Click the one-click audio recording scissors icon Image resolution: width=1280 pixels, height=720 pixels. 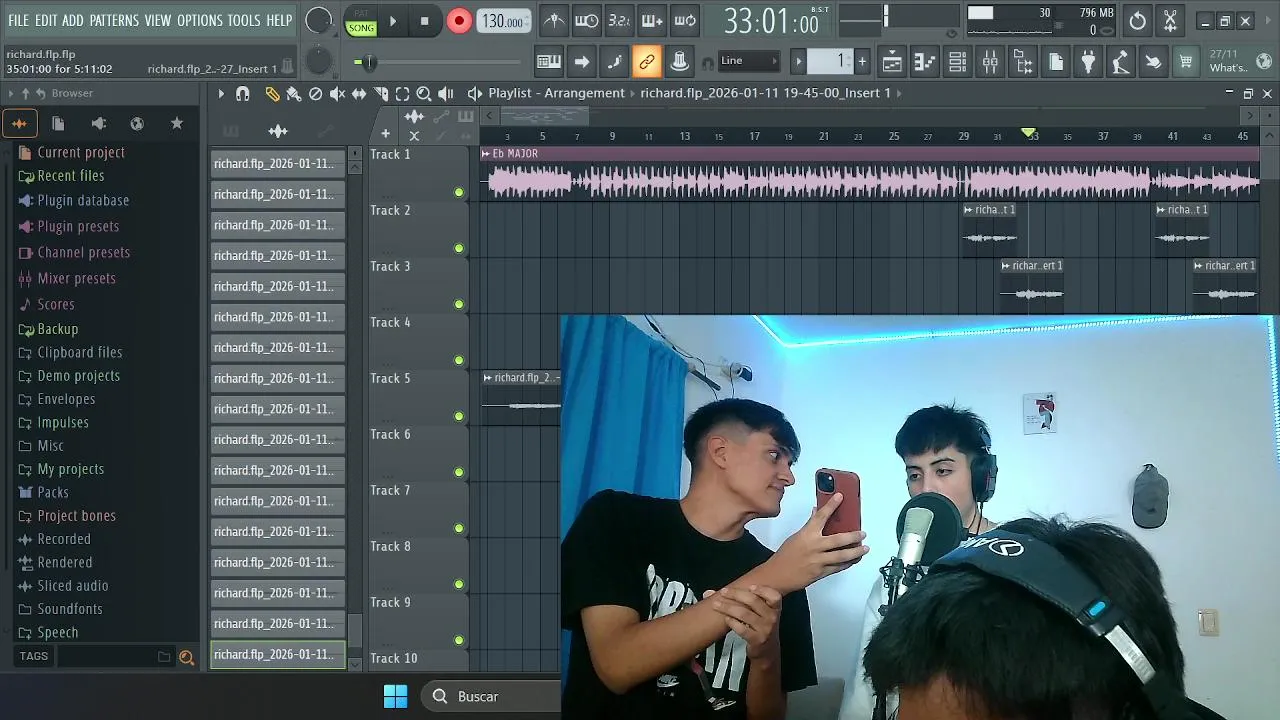1170,21
